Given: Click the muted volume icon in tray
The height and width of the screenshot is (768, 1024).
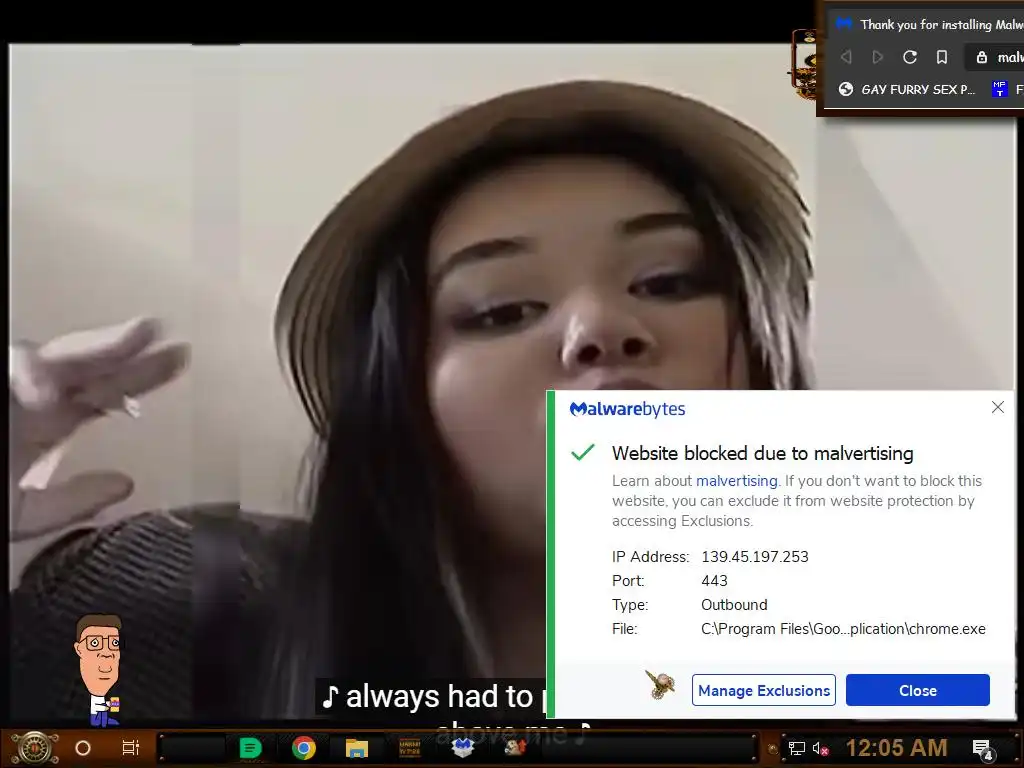Looking at the screenshot, I should click(x=820, y=748).
